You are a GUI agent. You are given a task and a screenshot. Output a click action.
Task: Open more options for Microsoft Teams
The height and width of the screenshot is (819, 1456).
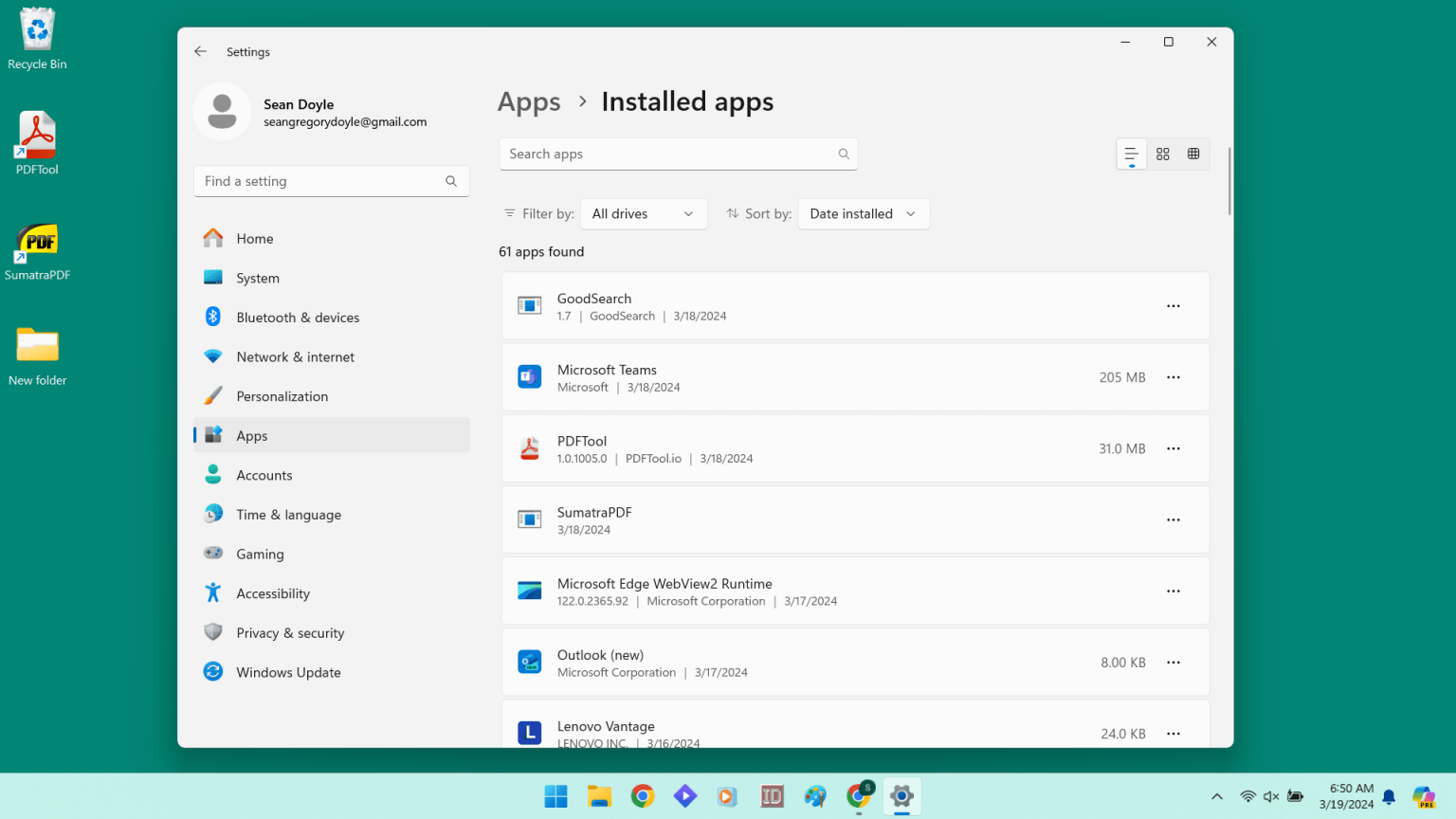(x=1174, y=377)
